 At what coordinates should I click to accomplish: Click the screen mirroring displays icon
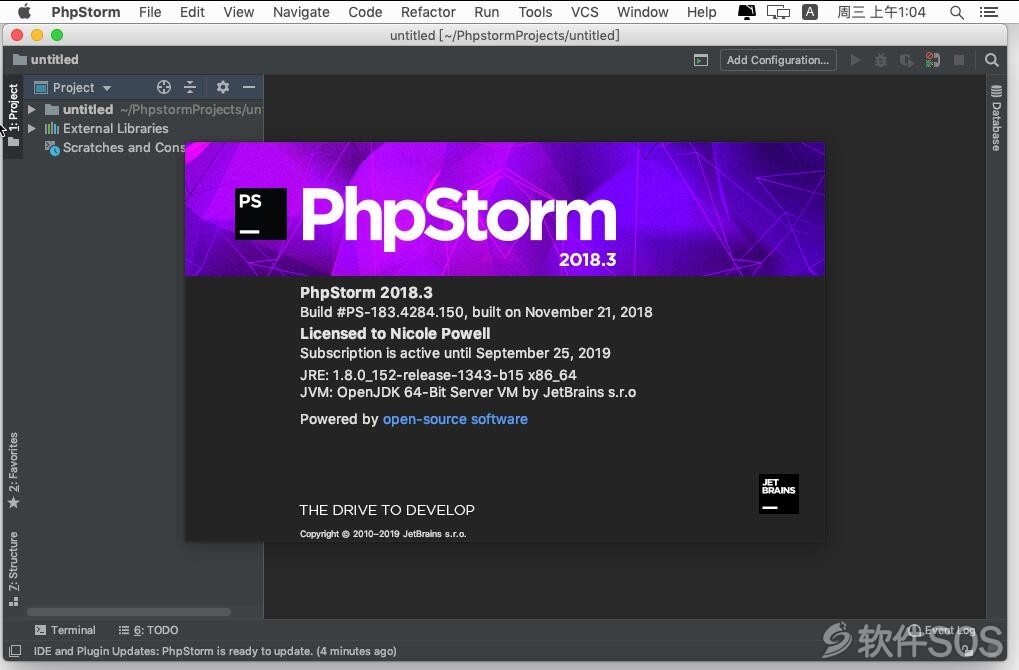point(778,12)
